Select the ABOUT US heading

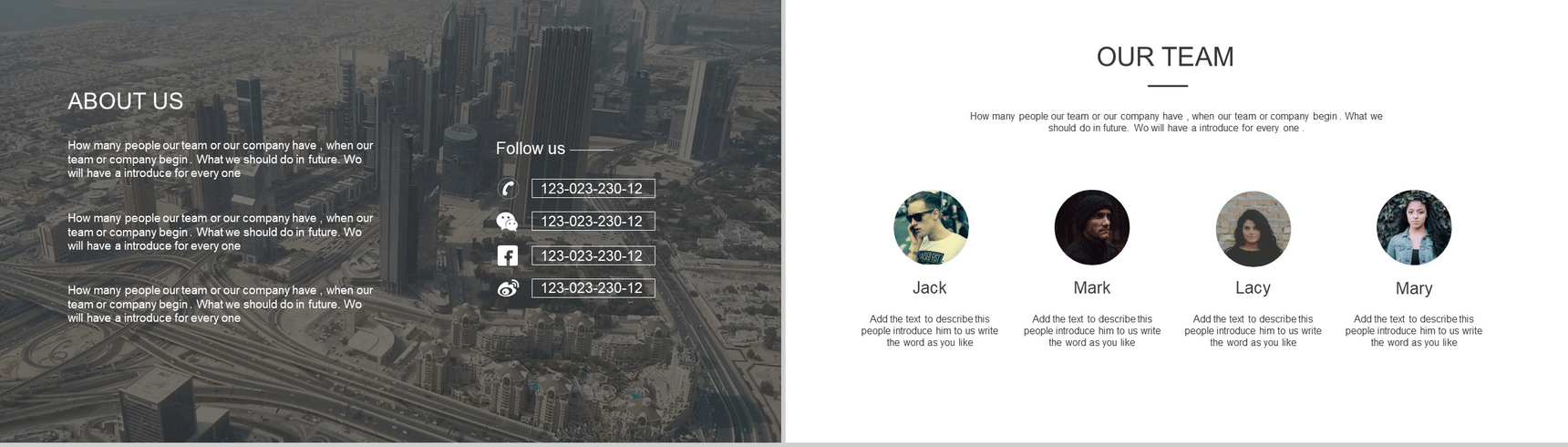click(126, 101)
